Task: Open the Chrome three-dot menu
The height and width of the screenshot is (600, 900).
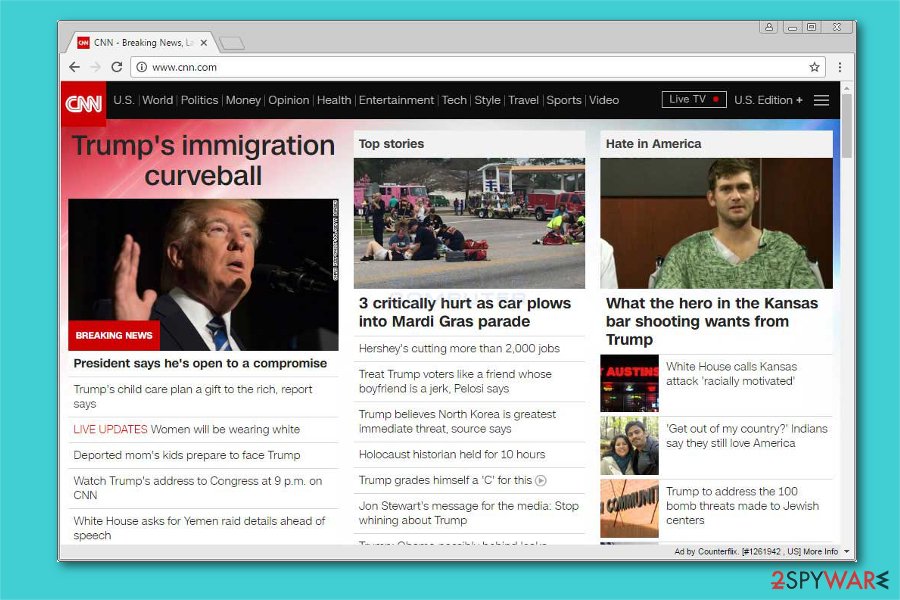Action: click(840, 67)
